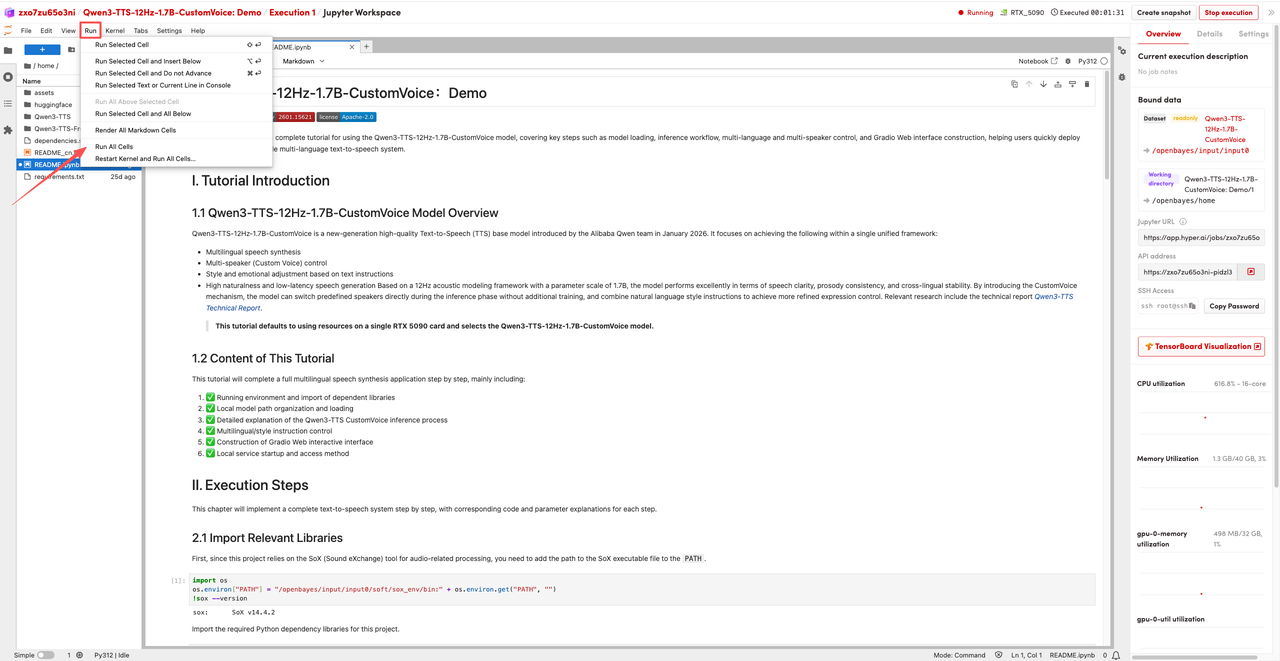Open the Qwen3-TTS Technical Report link
This screenshot has width=1280, height=661.
tap(1053, 297)
